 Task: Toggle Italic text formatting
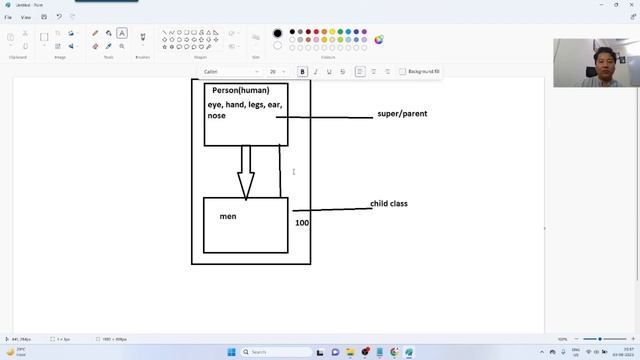click(x=316, y=72)
